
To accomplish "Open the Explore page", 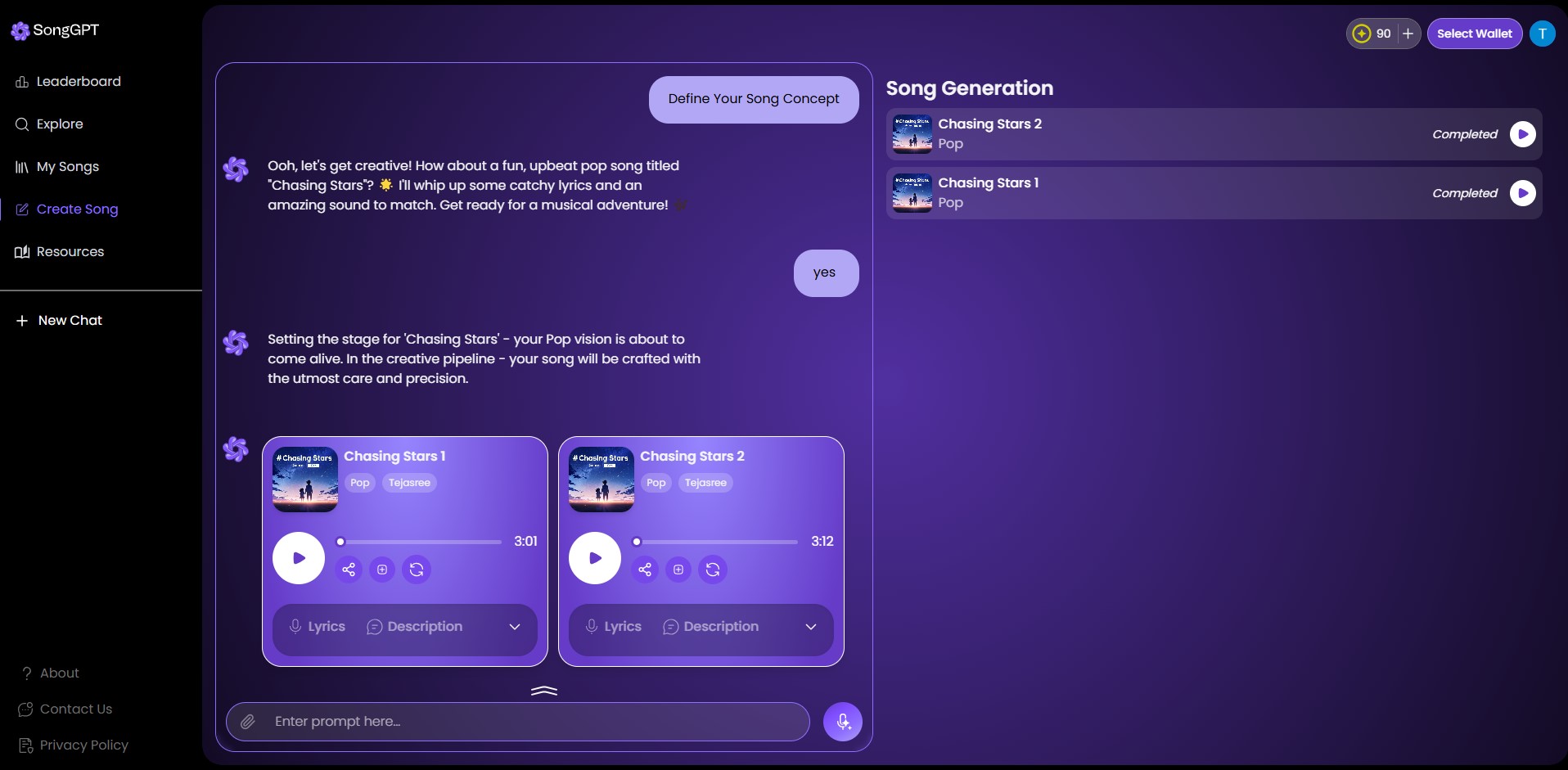I will [49, 124].
